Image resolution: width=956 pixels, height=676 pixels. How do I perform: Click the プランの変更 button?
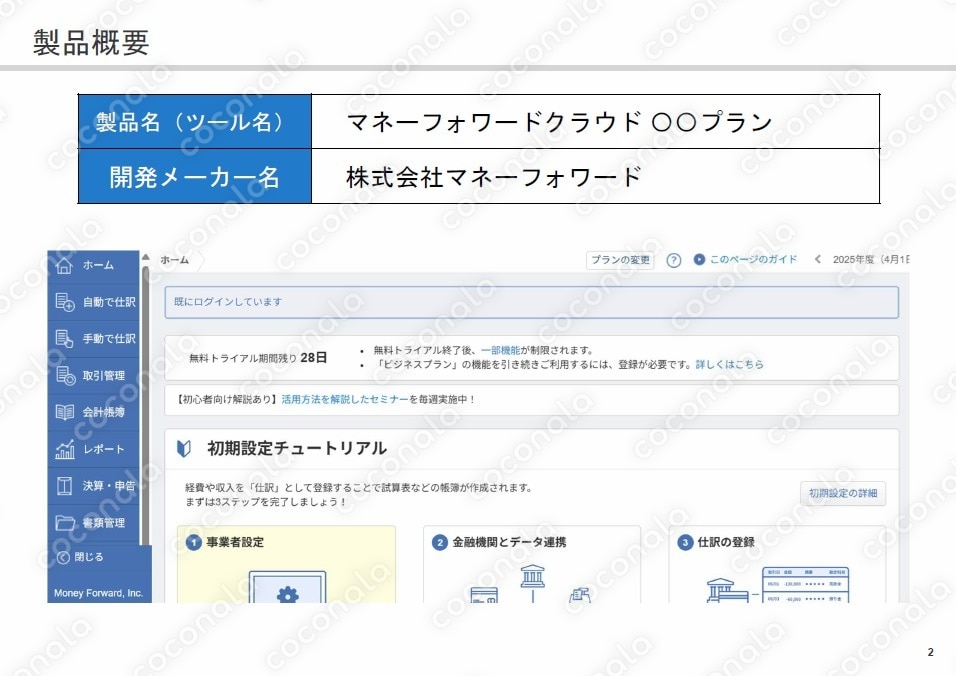pos(620,260)
